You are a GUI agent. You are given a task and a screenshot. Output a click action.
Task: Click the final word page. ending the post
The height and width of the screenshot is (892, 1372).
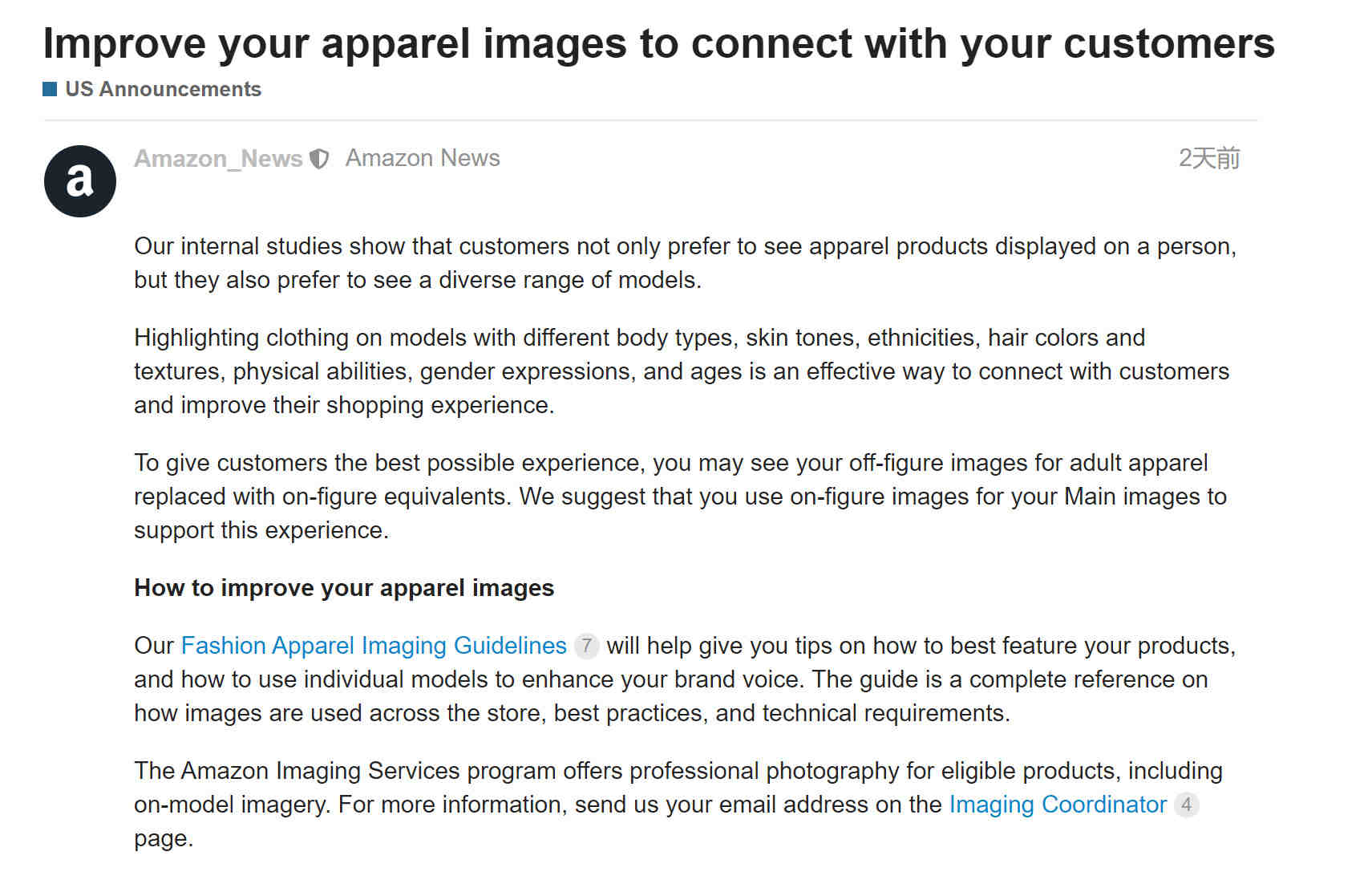tap(164, 839)
